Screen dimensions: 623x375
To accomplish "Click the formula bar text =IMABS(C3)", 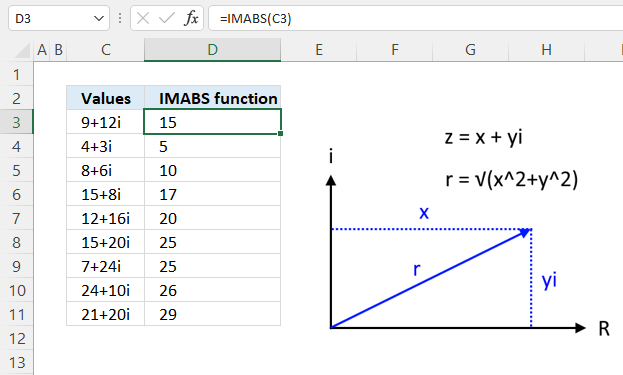I will coord(255,19).
